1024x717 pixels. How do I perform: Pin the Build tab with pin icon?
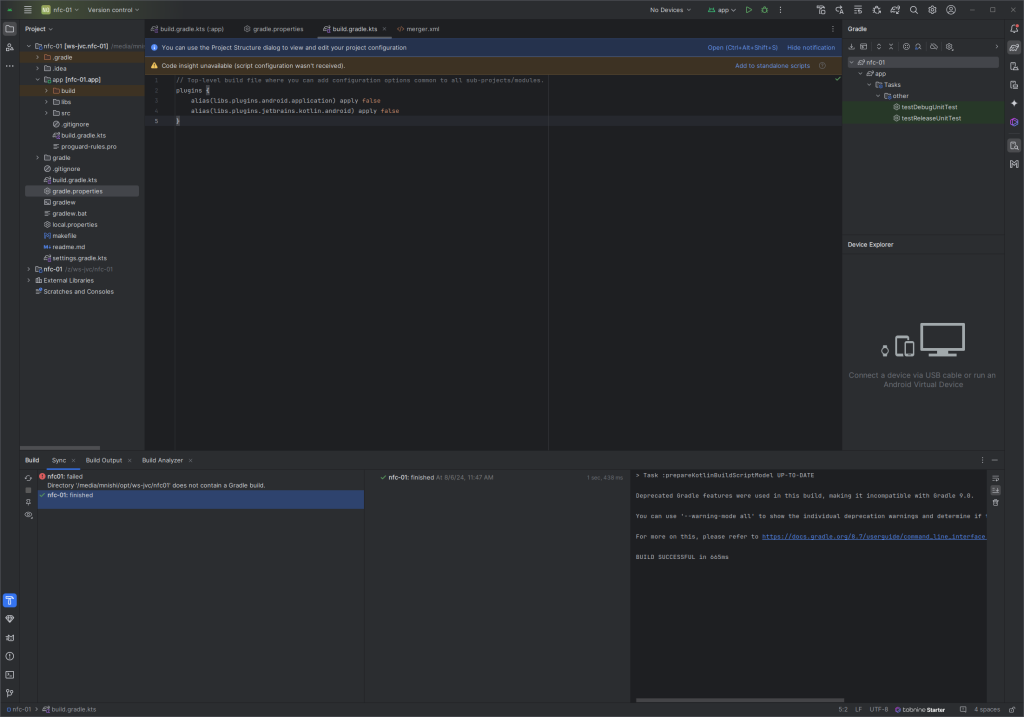(x=28, y=502)
